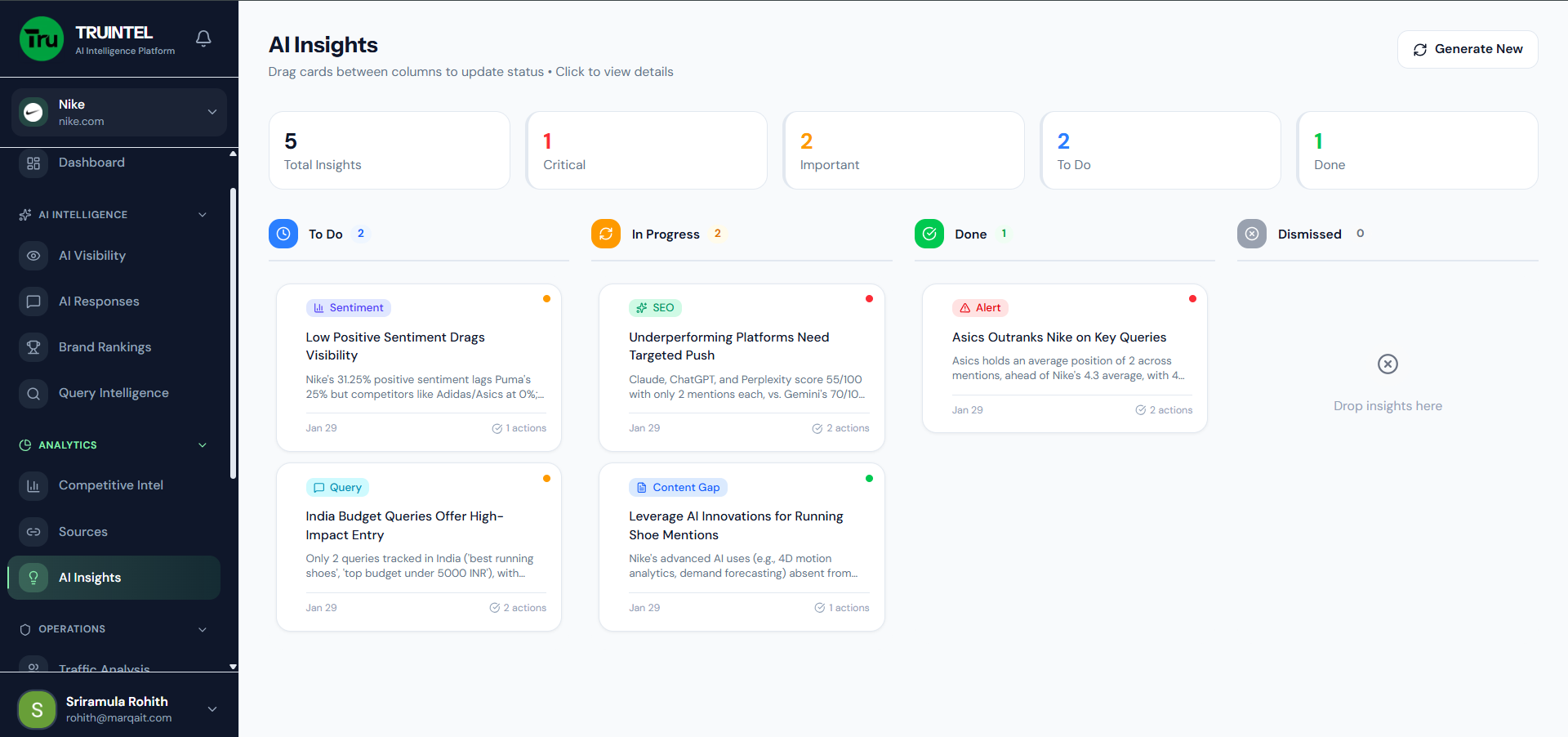Click the Generate New button

1467,49
